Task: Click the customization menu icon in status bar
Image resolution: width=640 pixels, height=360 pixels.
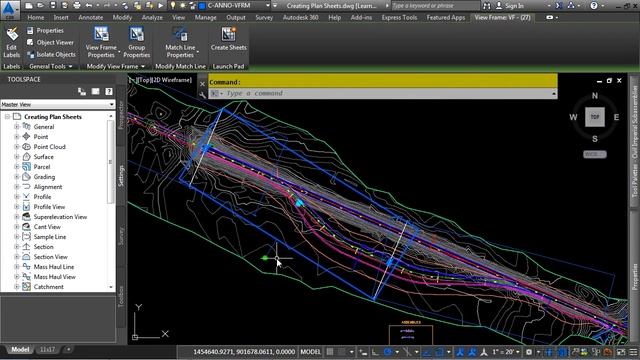Action: (633, 352)
